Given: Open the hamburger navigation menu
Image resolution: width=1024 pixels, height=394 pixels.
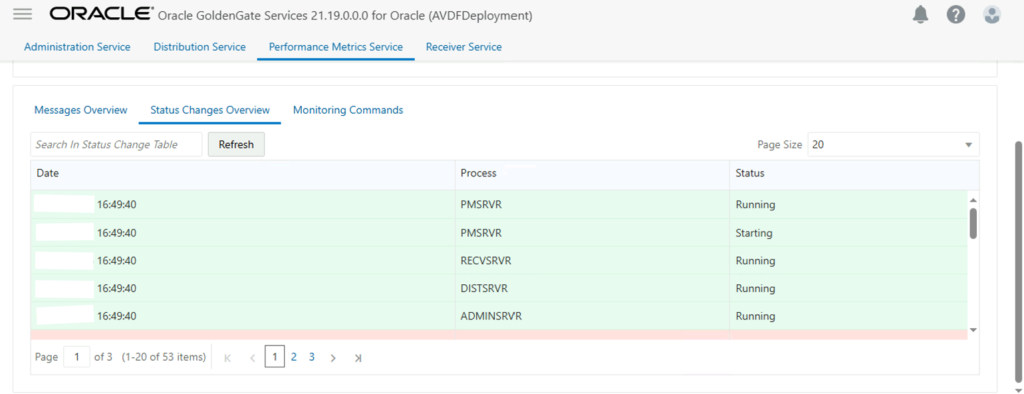Looking at the screenshot, I should coord(22,14).
